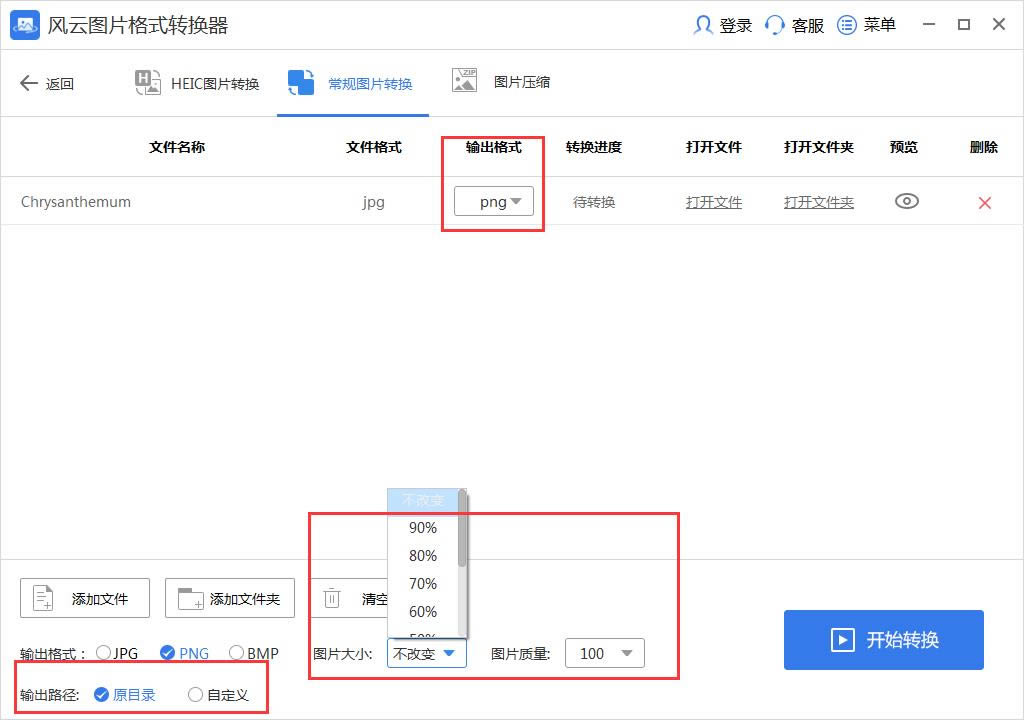Click the 返回 back button
The image size is (1024, 720).
click(x=47, y=83)
